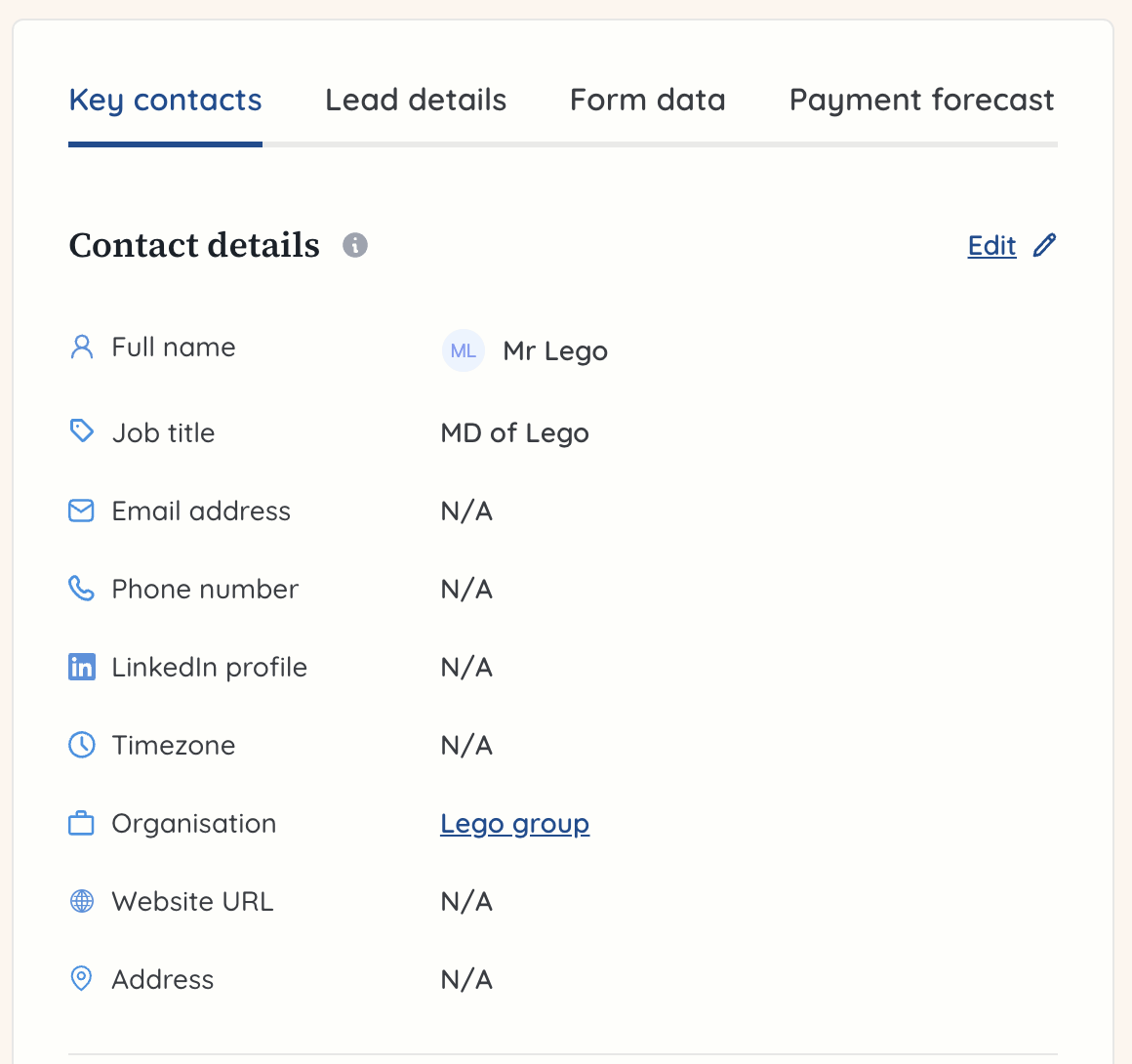Click the Full name person icon
The width and height of the screenshot is (1132, 1064).
tap(81, 347)
